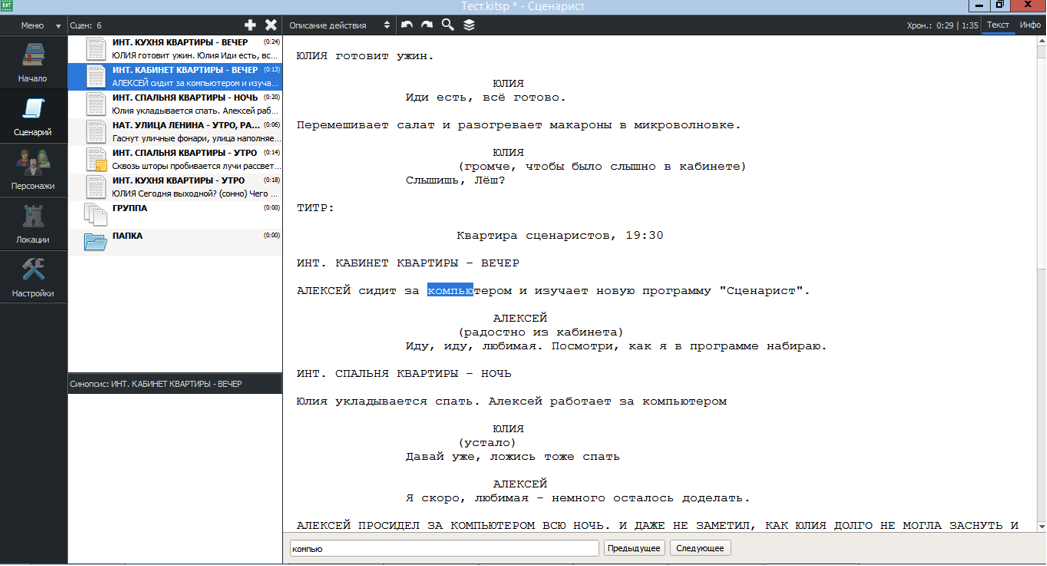
Task: Click the ТИТР: line in script
Action: pyautogui.click(x=315, y=208)
